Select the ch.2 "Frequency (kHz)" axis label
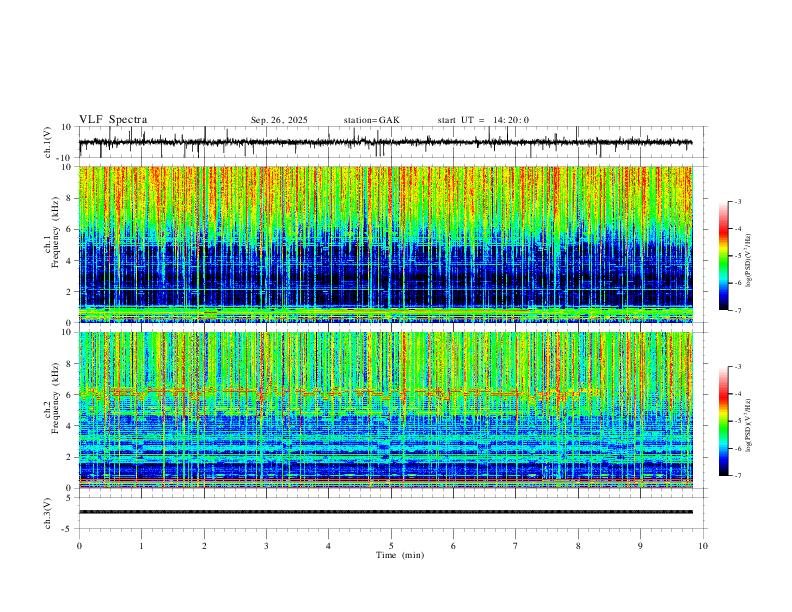 (x=55, y=398)
